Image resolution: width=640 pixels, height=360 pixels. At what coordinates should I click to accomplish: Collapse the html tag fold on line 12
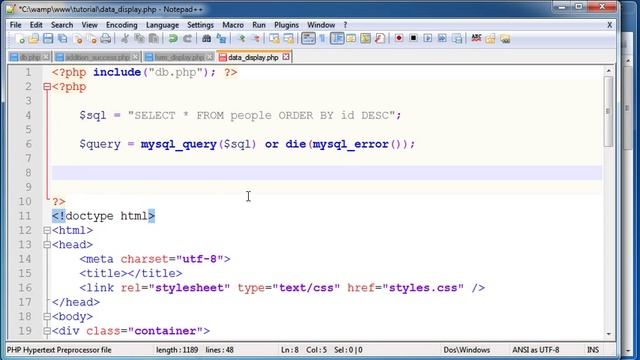coord(47,230)
